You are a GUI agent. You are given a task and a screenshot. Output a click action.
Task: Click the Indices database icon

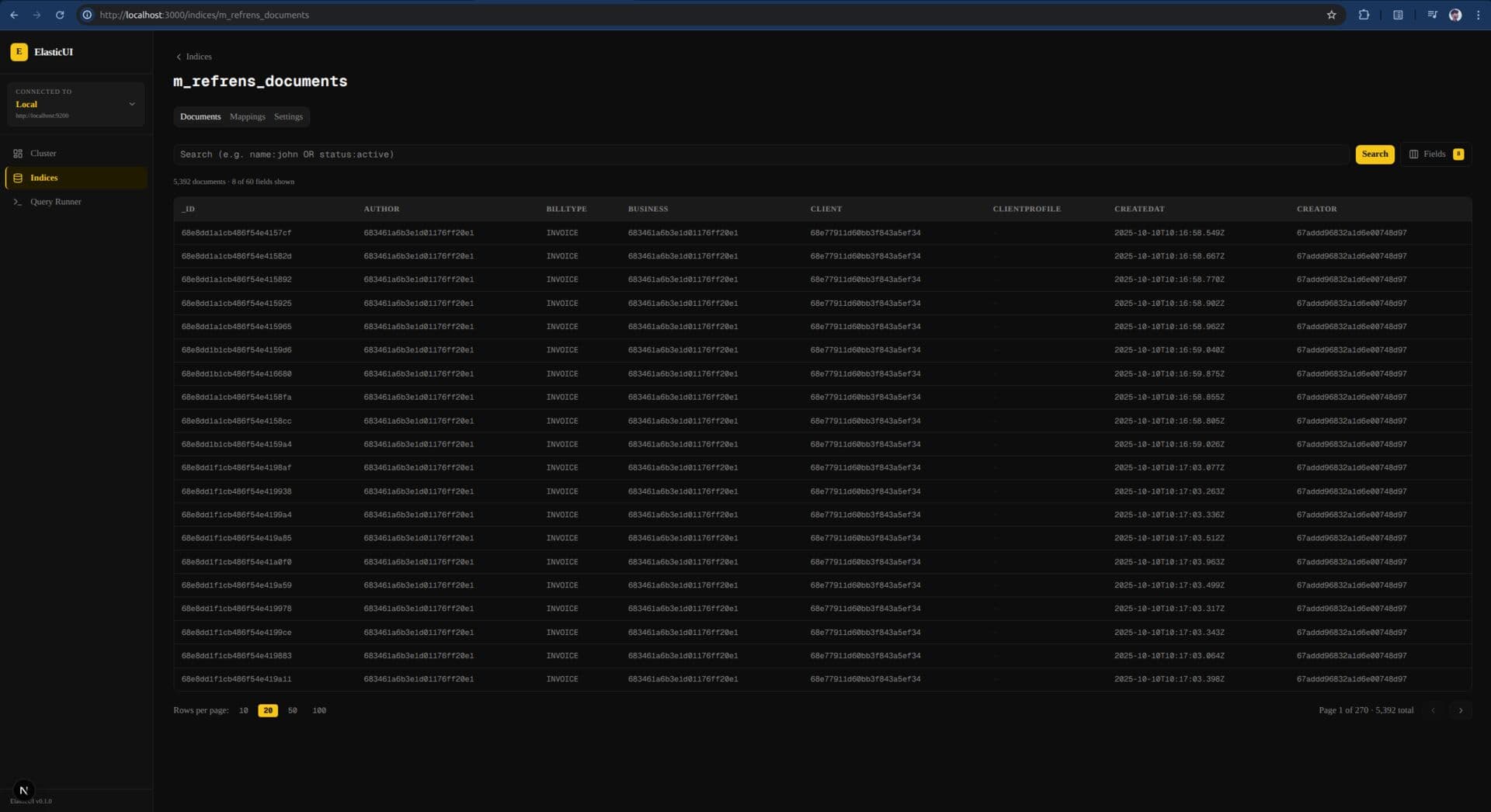tap(18, 177)
